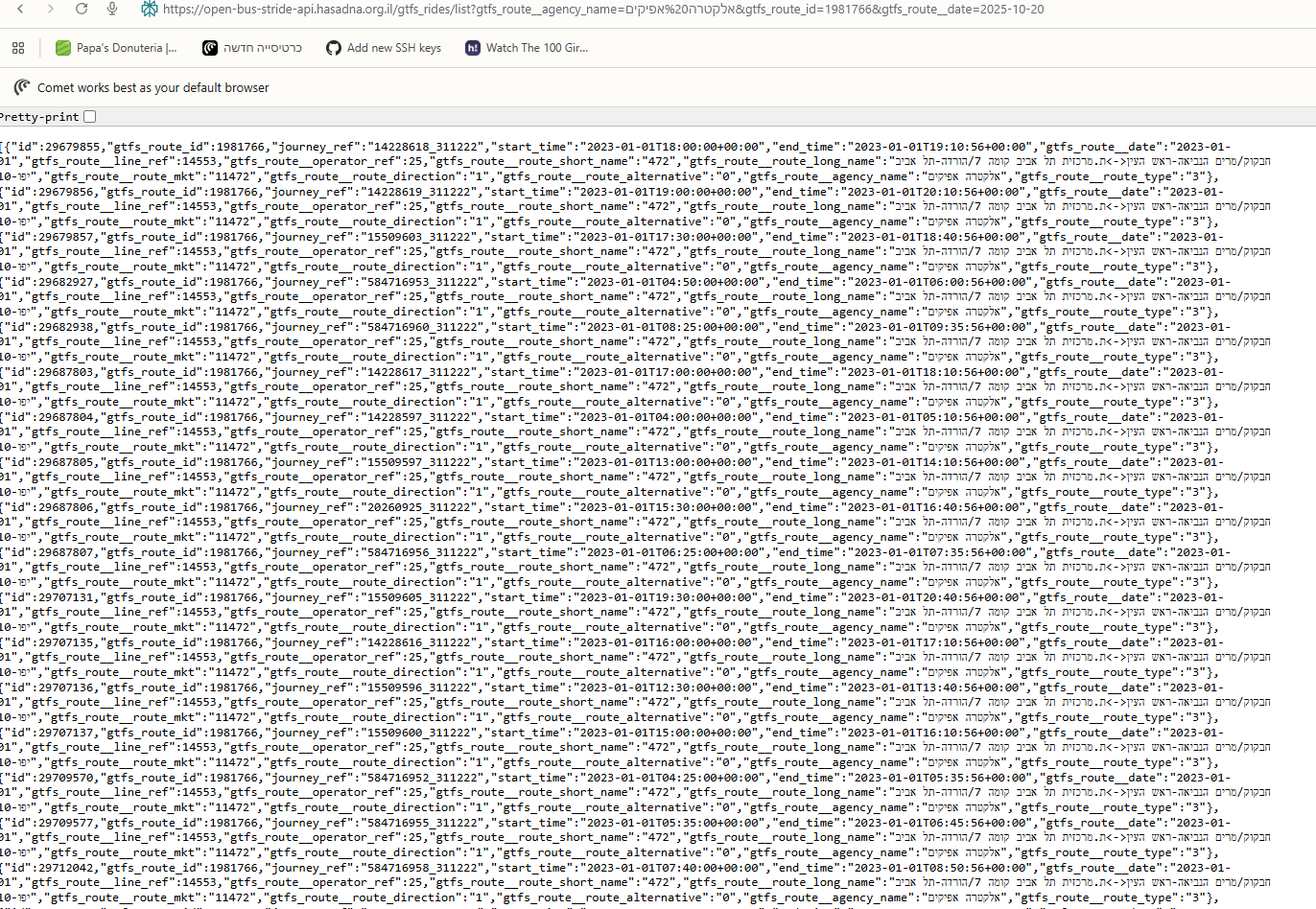Click the id 29682927 in the JSON
Image resolution: width=1316 pixels, height=909 pixels.
click(x=69, y=282)
